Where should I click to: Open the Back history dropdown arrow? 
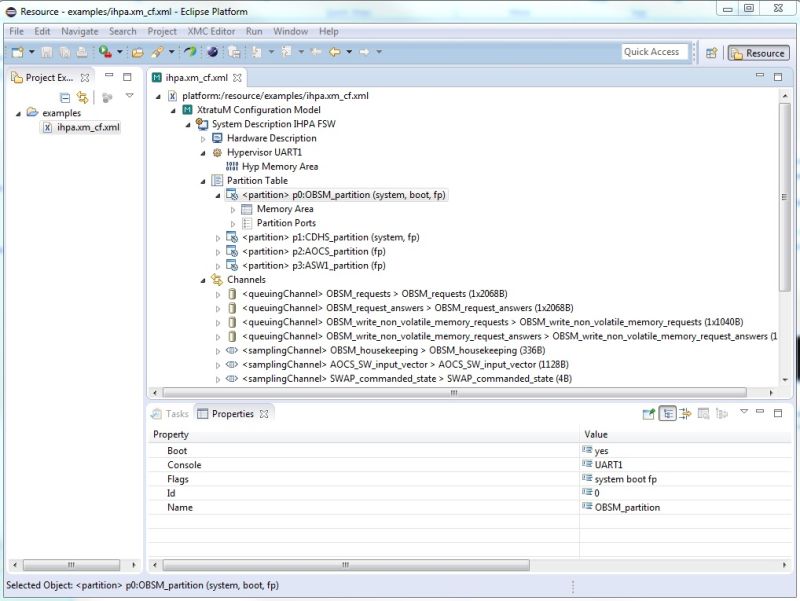(x=349, y=52)
